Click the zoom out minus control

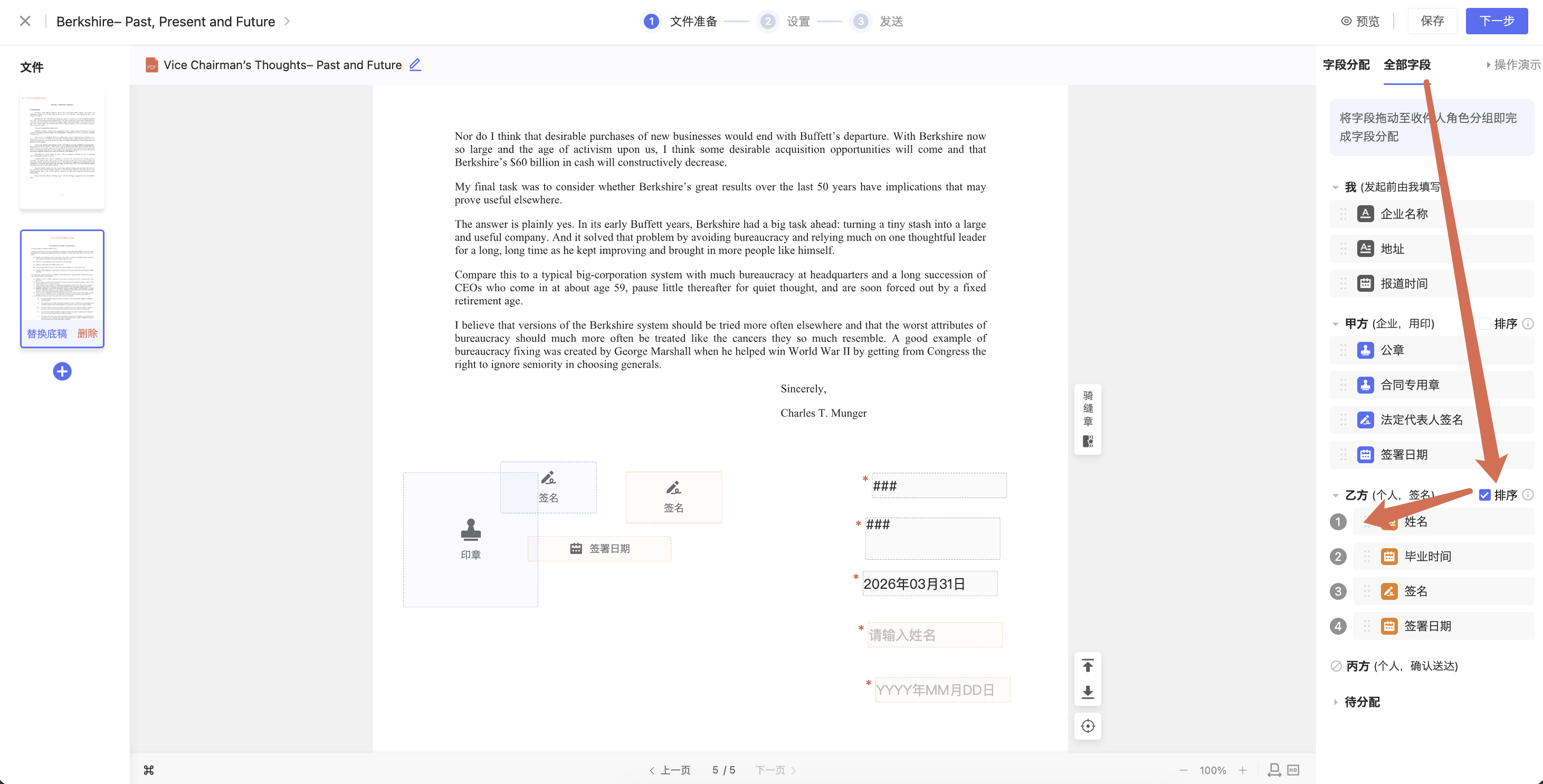tap(1183, 770)
